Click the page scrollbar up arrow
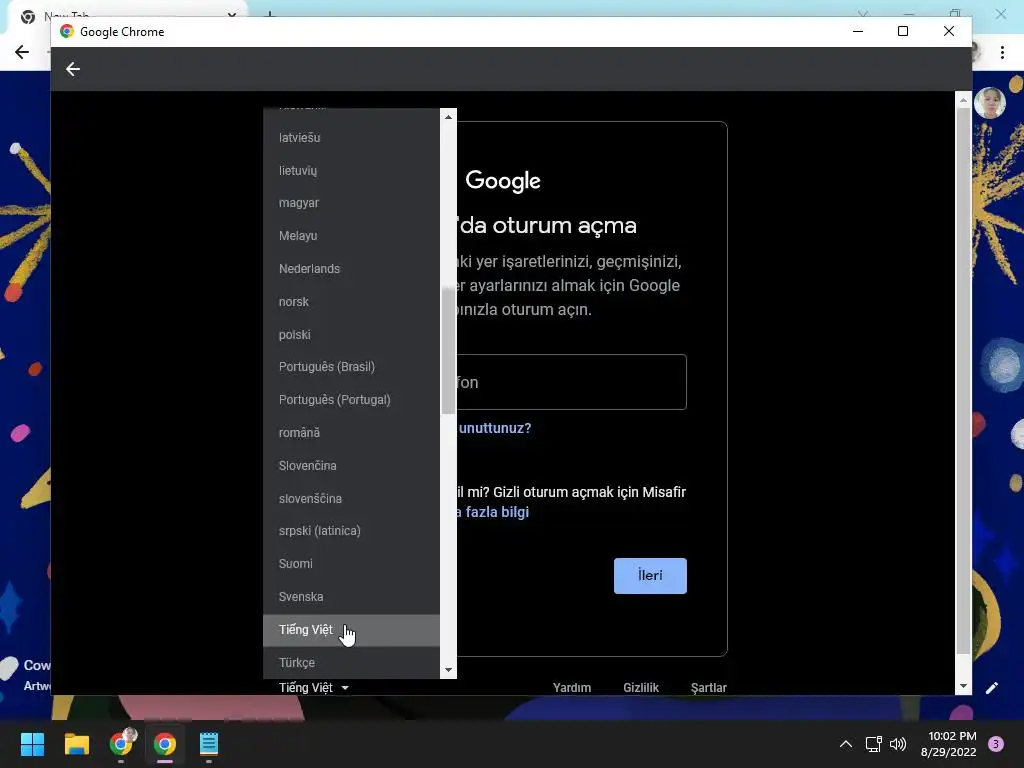 pos(963,100)
